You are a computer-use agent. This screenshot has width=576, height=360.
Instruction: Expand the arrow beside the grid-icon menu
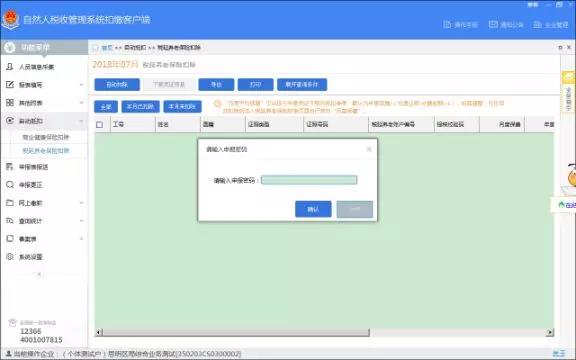(x=81, y=103)
